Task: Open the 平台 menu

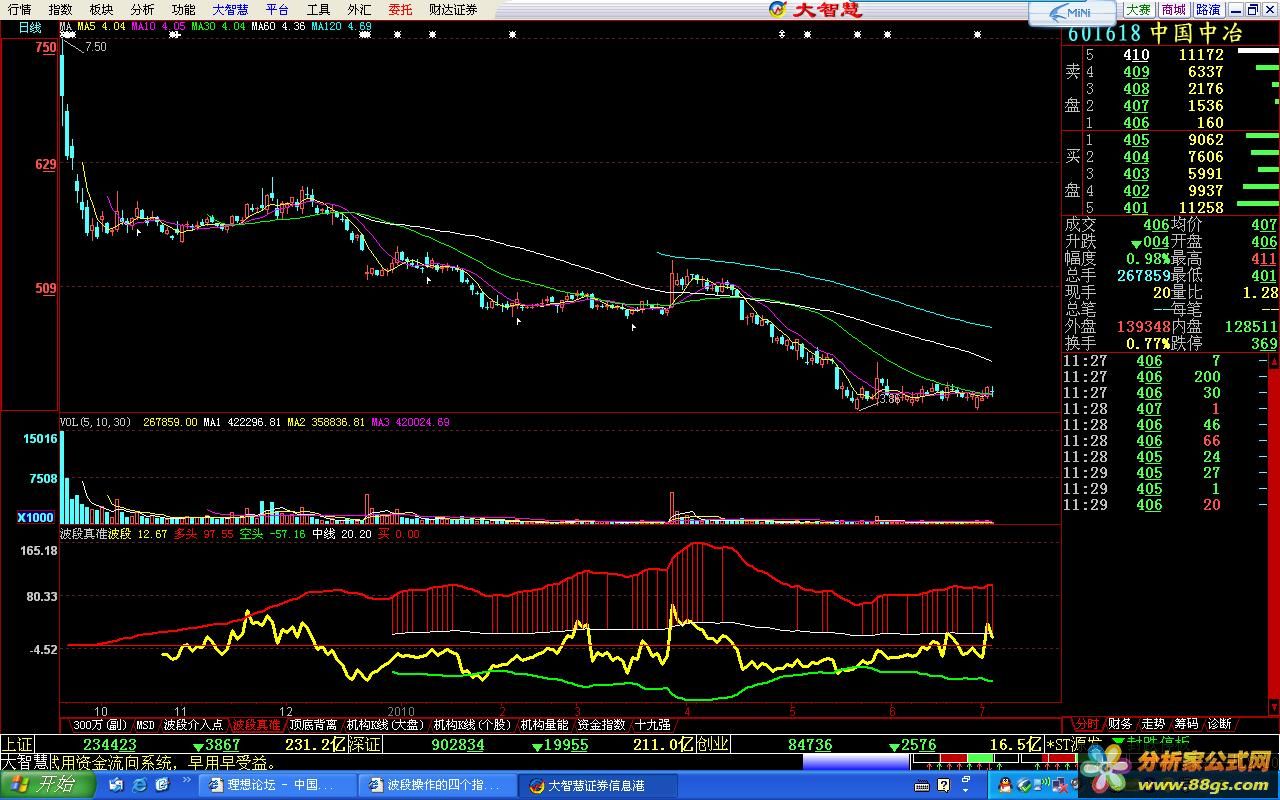Action: 277,9
